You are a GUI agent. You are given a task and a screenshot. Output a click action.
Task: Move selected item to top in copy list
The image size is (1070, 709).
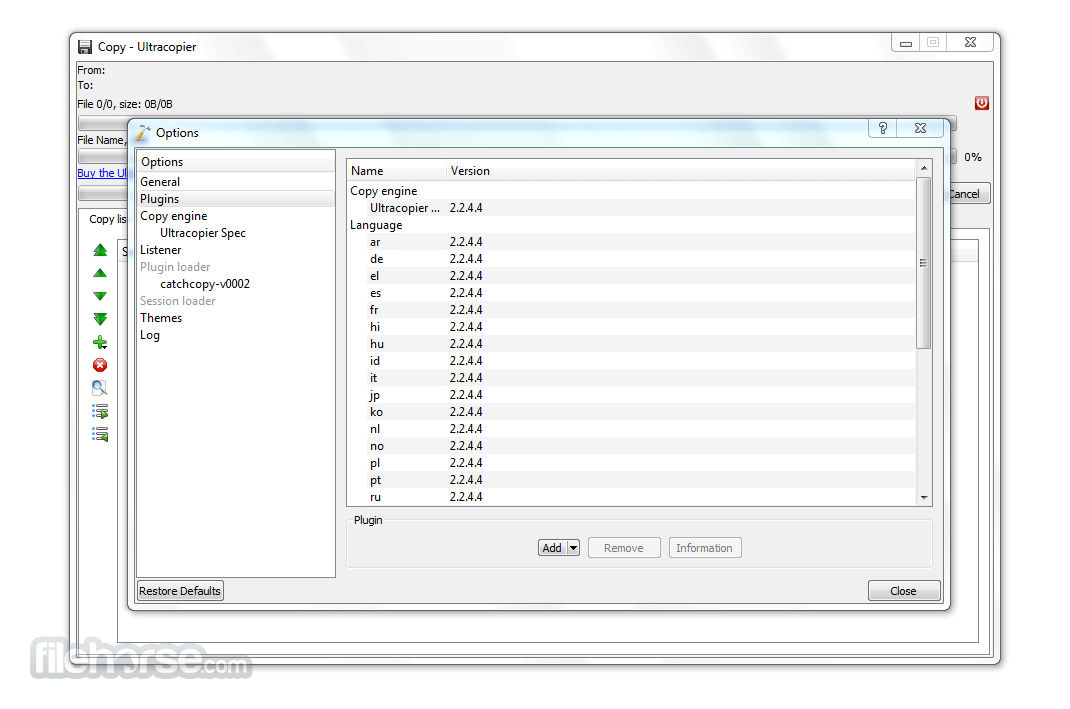click(x=100, y=250)
